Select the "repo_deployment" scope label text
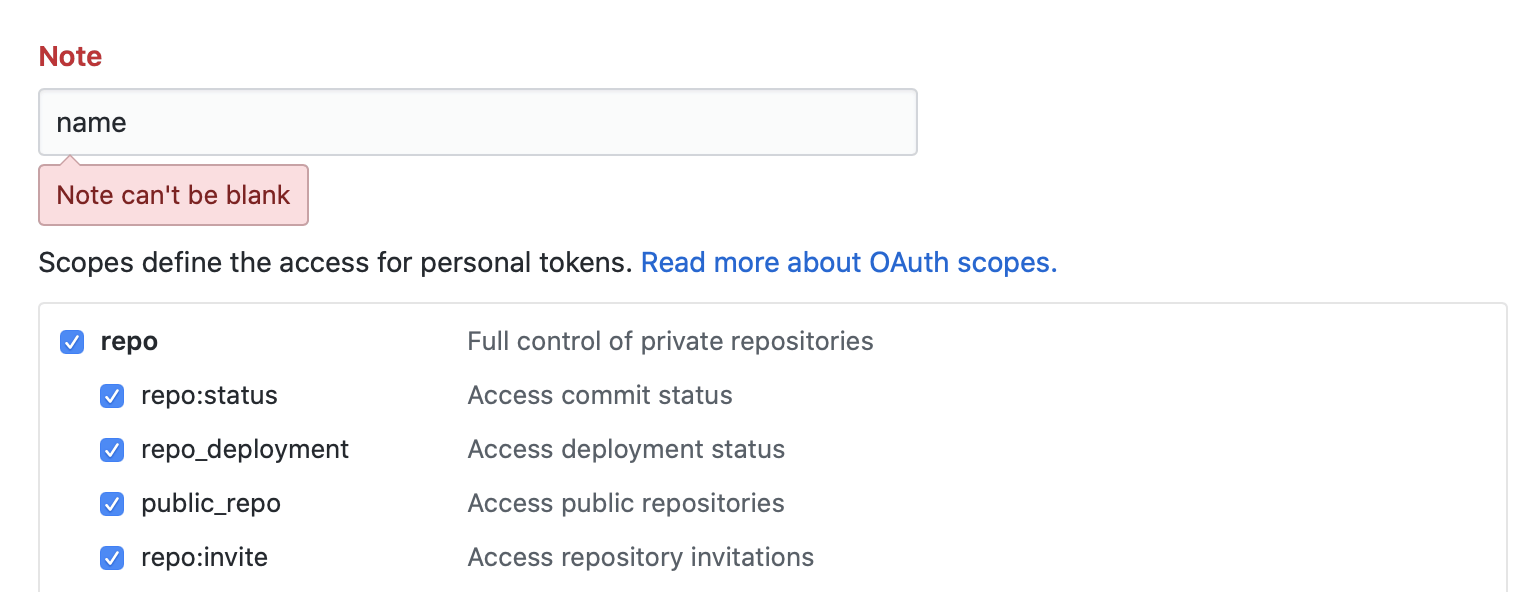The width and height of the screenshot is (1530, 592). click(x=245, y=450)
